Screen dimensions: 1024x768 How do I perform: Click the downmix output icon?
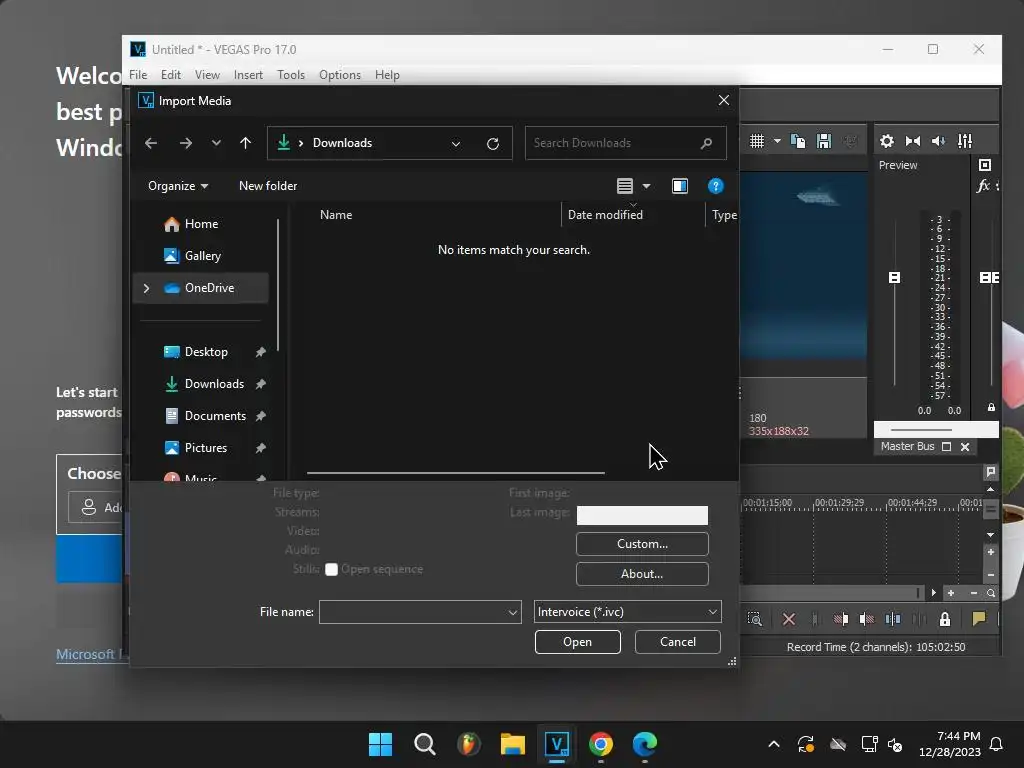pyautogui.click(x=913, y=141)
